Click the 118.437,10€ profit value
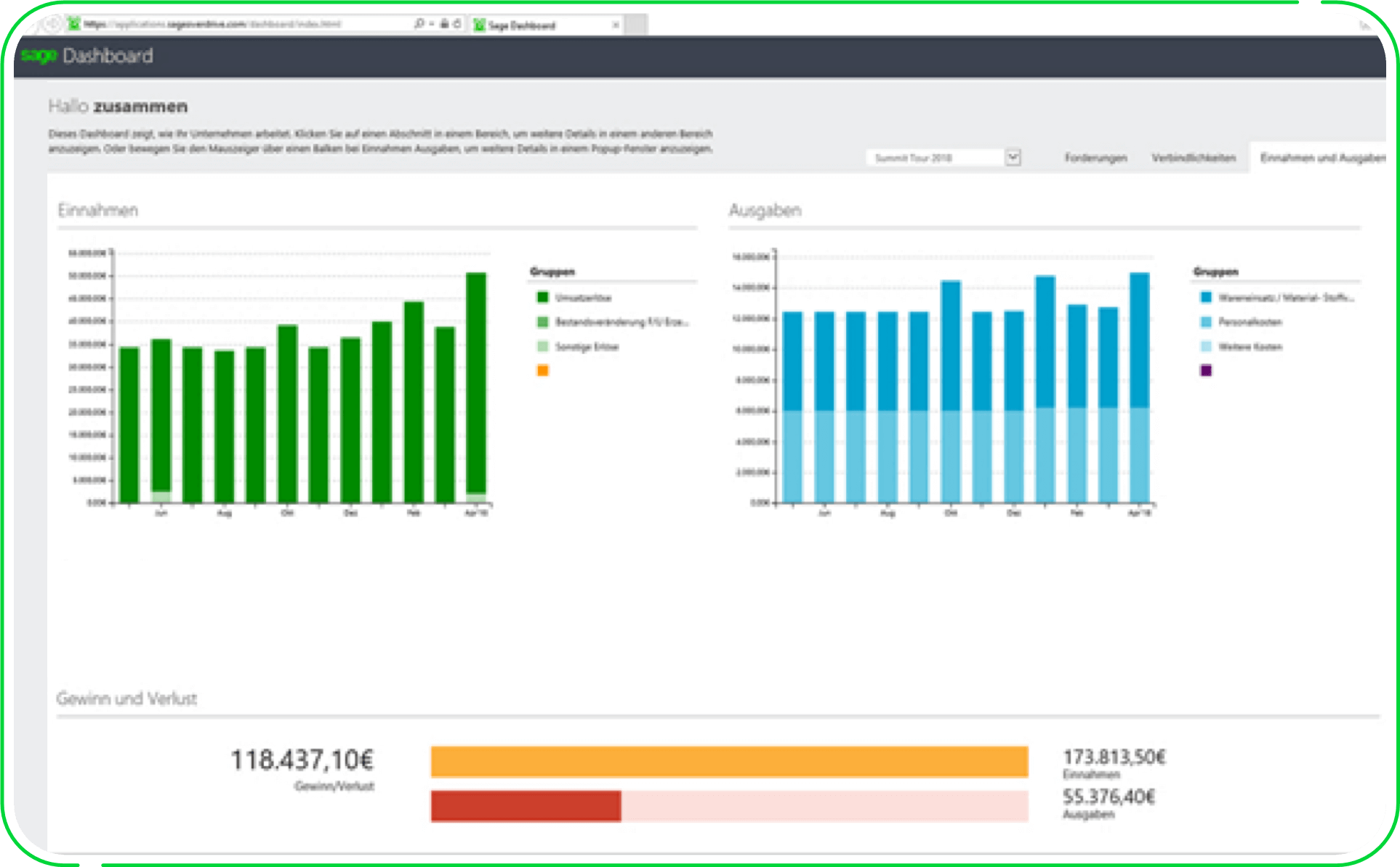Screen dimensions: 1400x867 [302, 760]
